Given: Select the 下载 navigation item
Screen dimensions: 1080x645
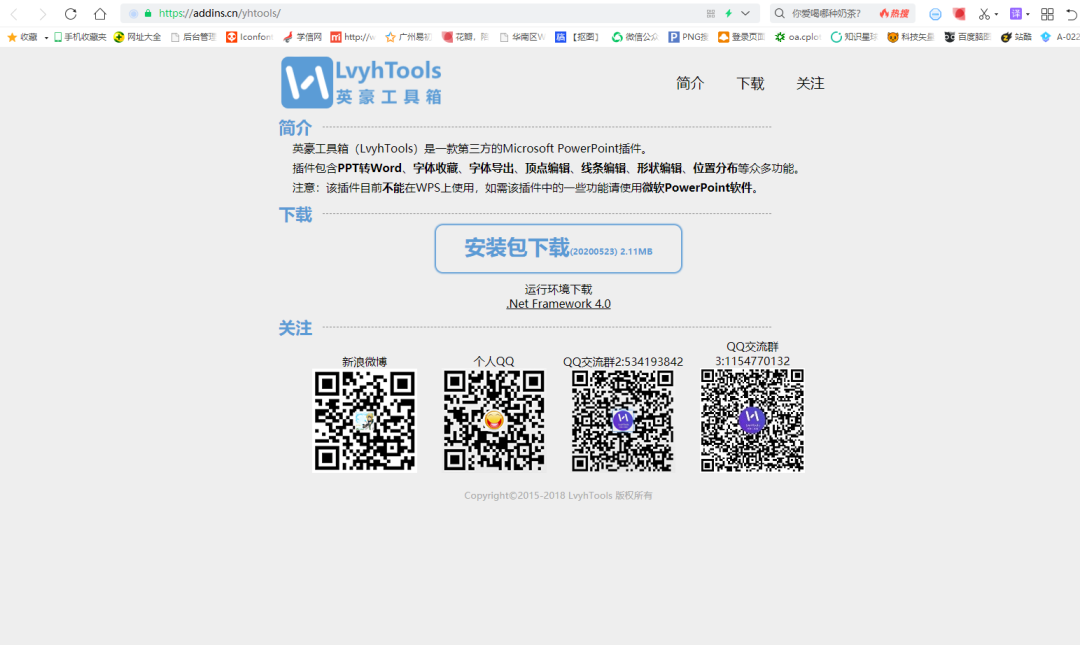Looking at the screenshot, I should tap(750, 83).
